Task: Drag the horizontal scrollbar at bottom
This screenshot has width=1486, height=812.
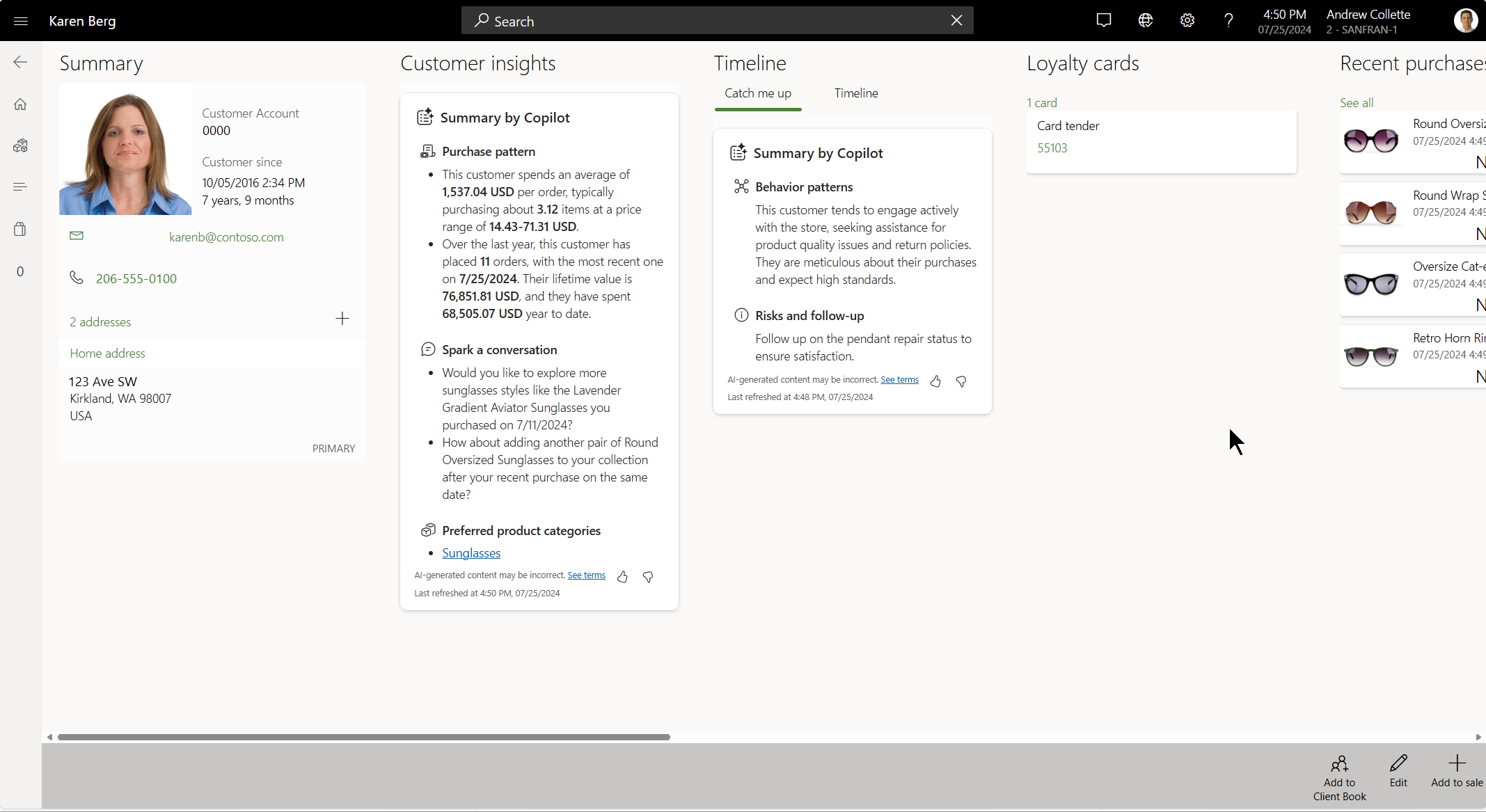Action: point(363,738)
